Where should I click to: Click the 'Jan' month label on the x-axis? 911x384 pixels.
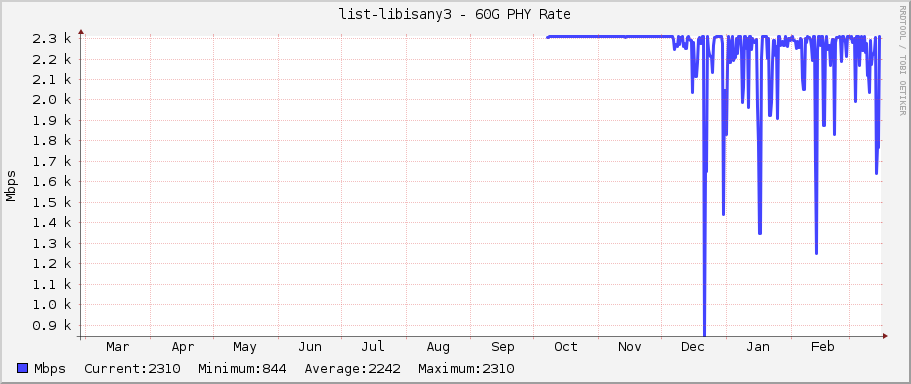(758, 347)
